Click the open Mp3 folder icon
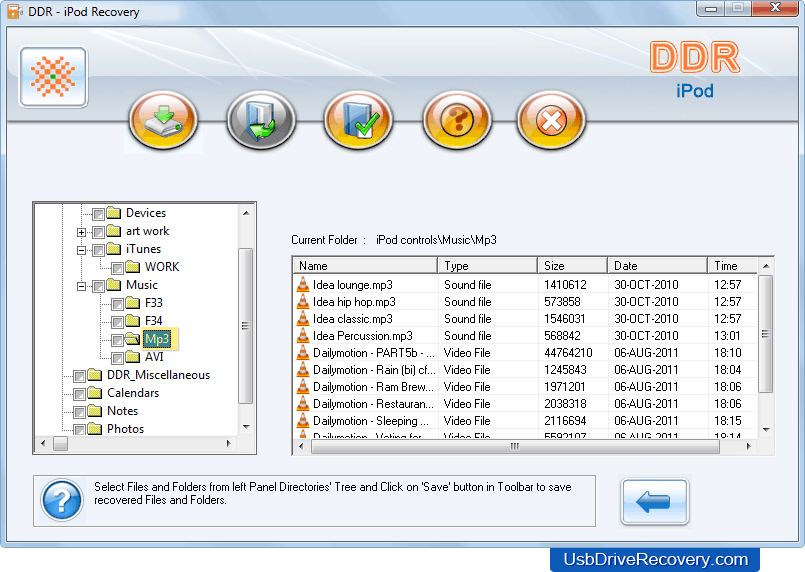 pos(133,339)
